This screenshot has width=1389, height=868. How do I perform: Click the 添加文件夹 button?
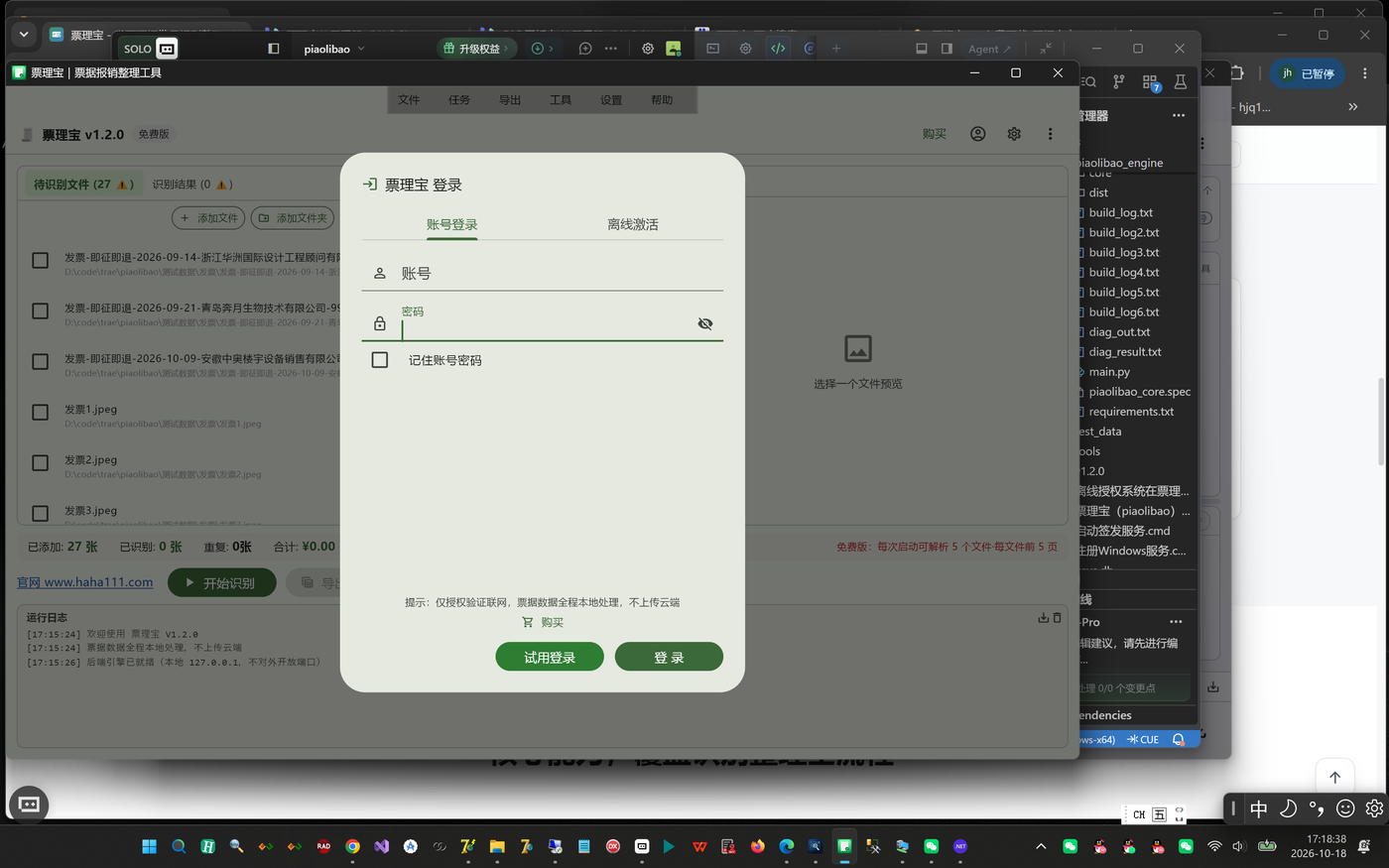tap(293, 218)
